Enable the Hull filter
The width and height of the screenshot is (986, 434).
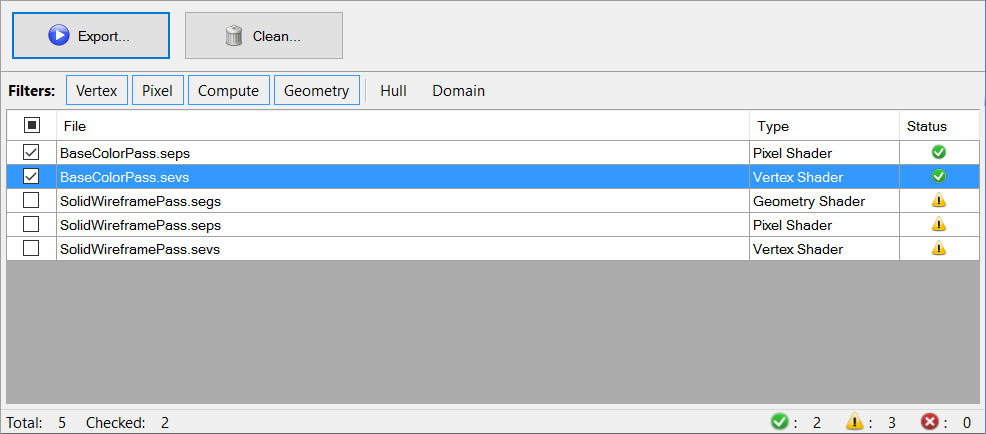click(x=394, y=91)
